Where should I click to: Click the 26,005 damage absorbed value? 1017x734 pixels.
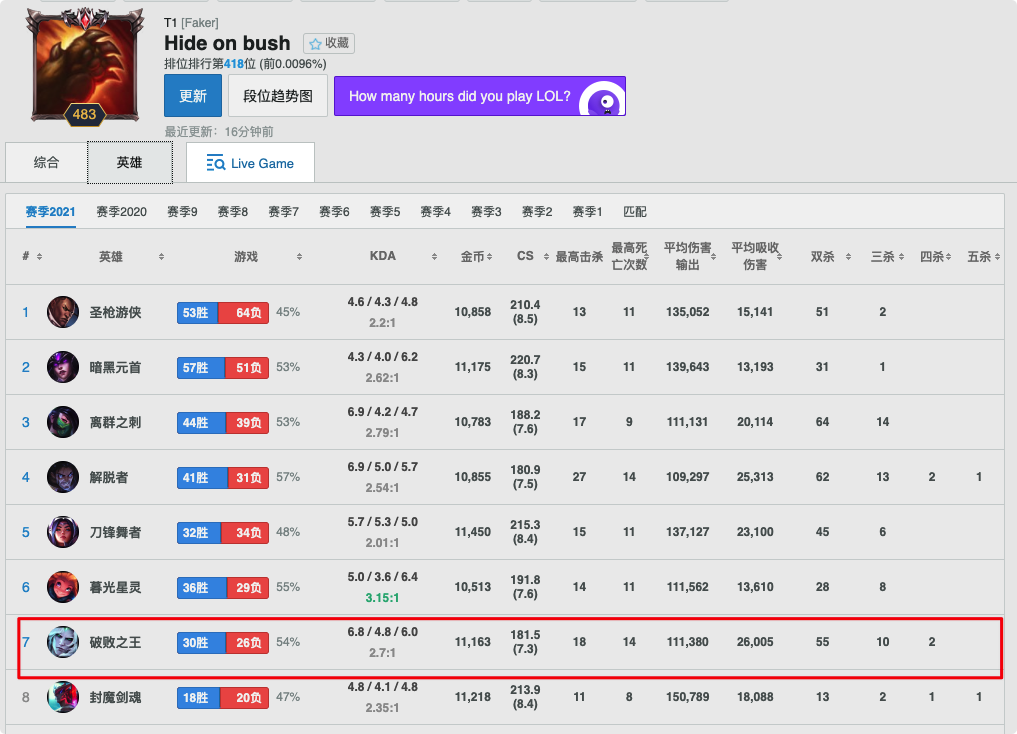tap(755, 642)
